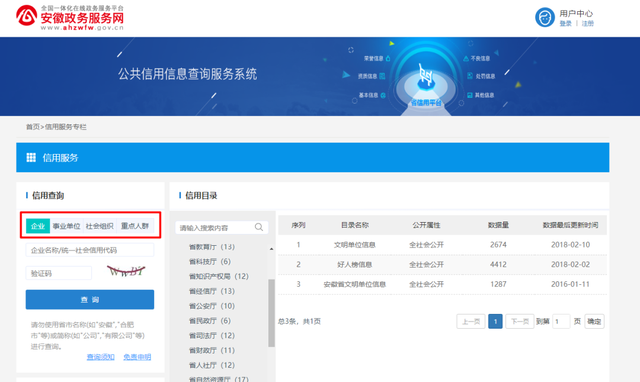Click the scroll-up arrow of the catalog list
640x382 pixels.
(271, 249)
